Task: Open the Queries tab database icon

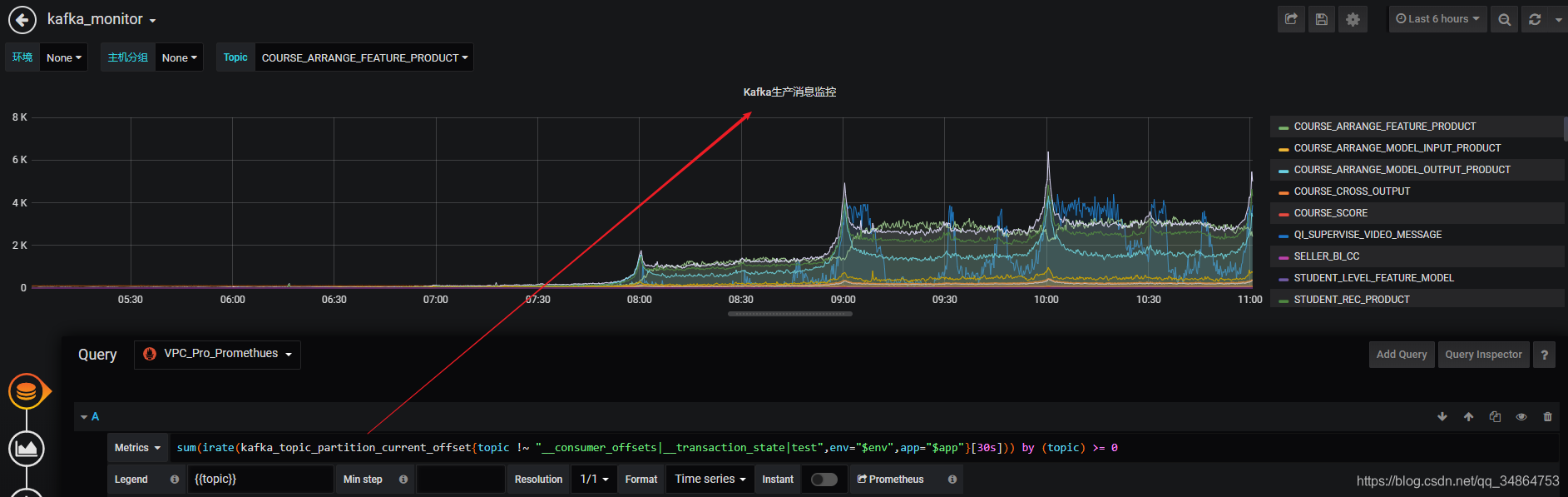Action: [x=27, y=391]
